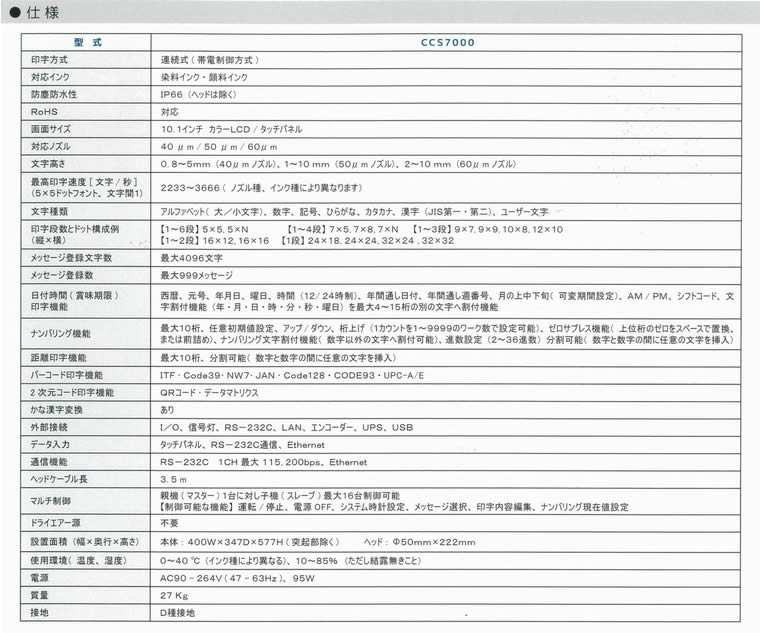Select the 最大999メッセージ value
Viewport: 760px width, 633px height.
coord(196,275)
